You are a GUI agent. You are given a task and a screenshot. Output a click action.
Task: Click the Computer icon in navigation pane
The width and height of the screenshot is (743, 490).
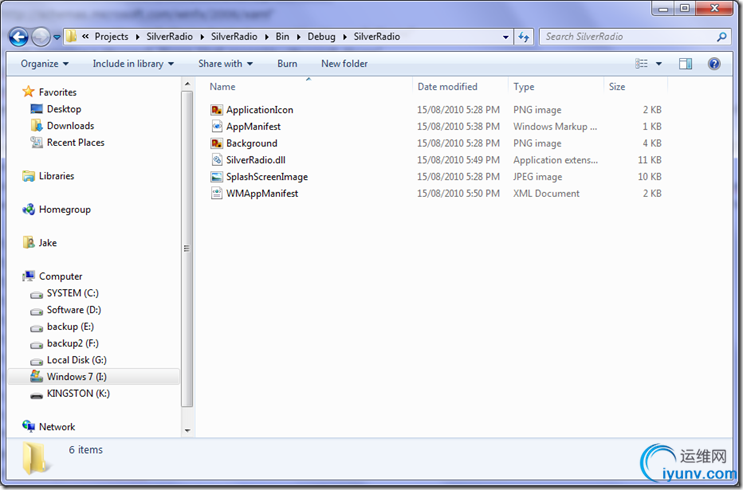(x=28, y=276)
